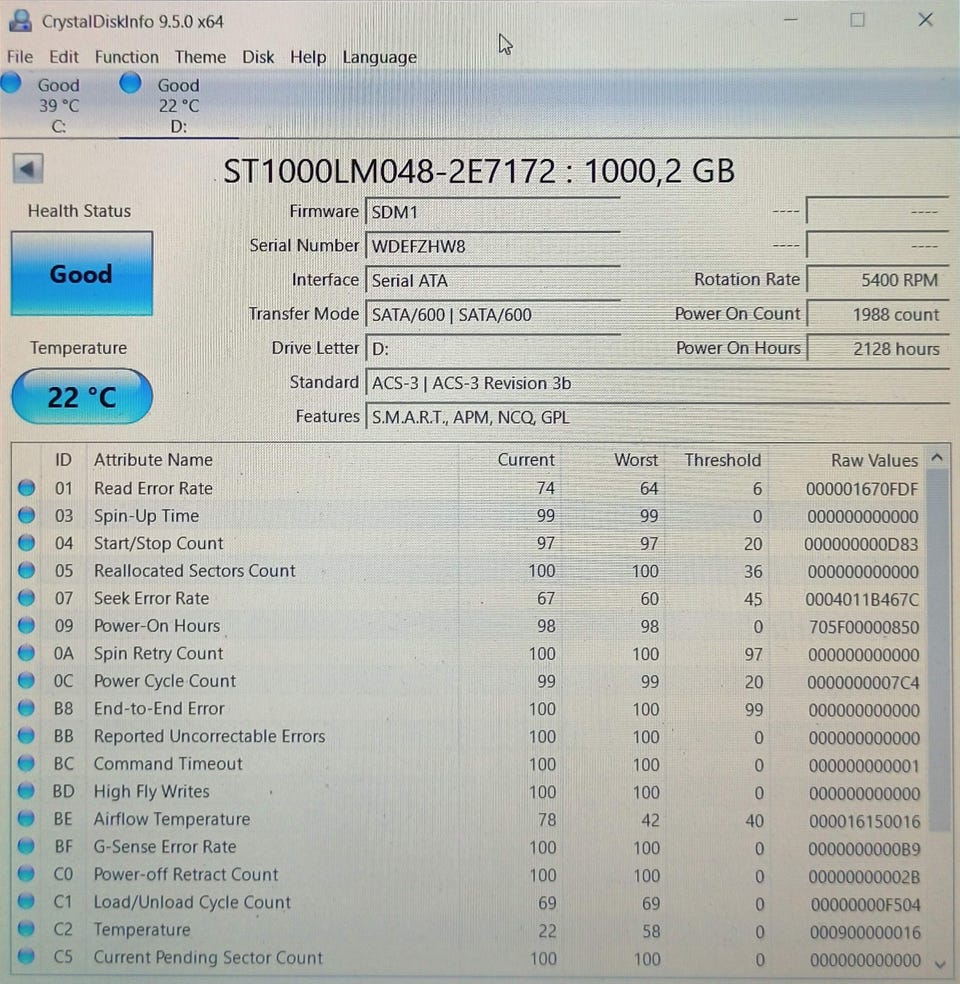The image size is (960, 984).
Task: Select the D: drive tab
Action: [178, 105]
